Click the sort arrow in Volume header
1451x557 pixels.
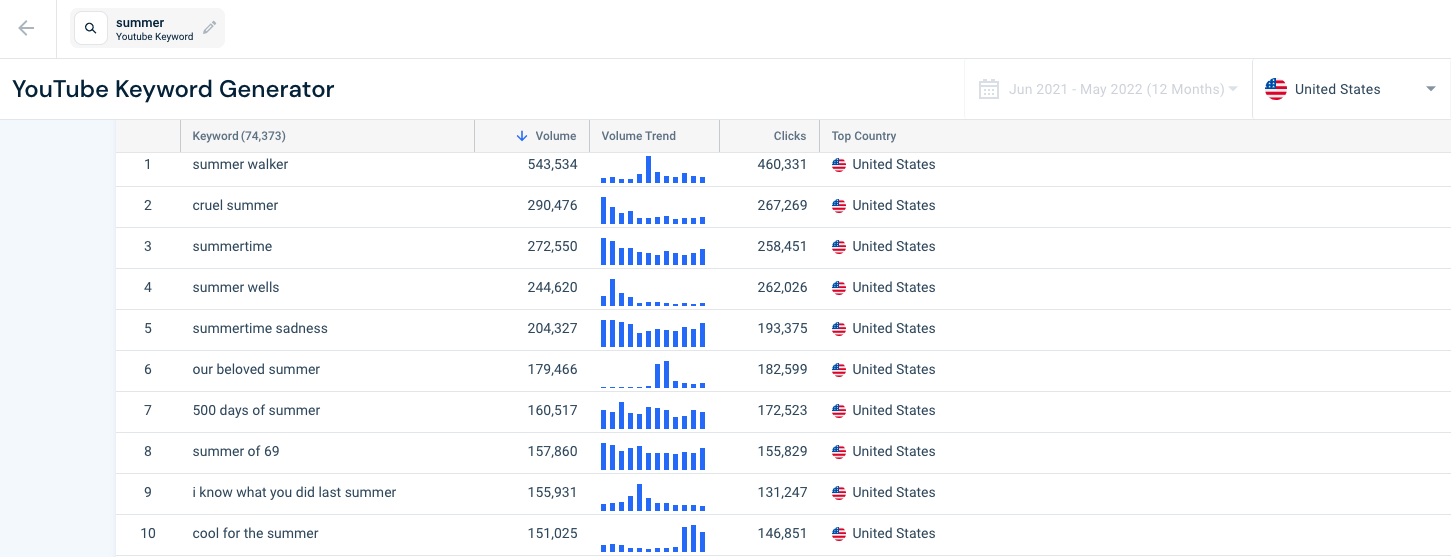(522, 136)
